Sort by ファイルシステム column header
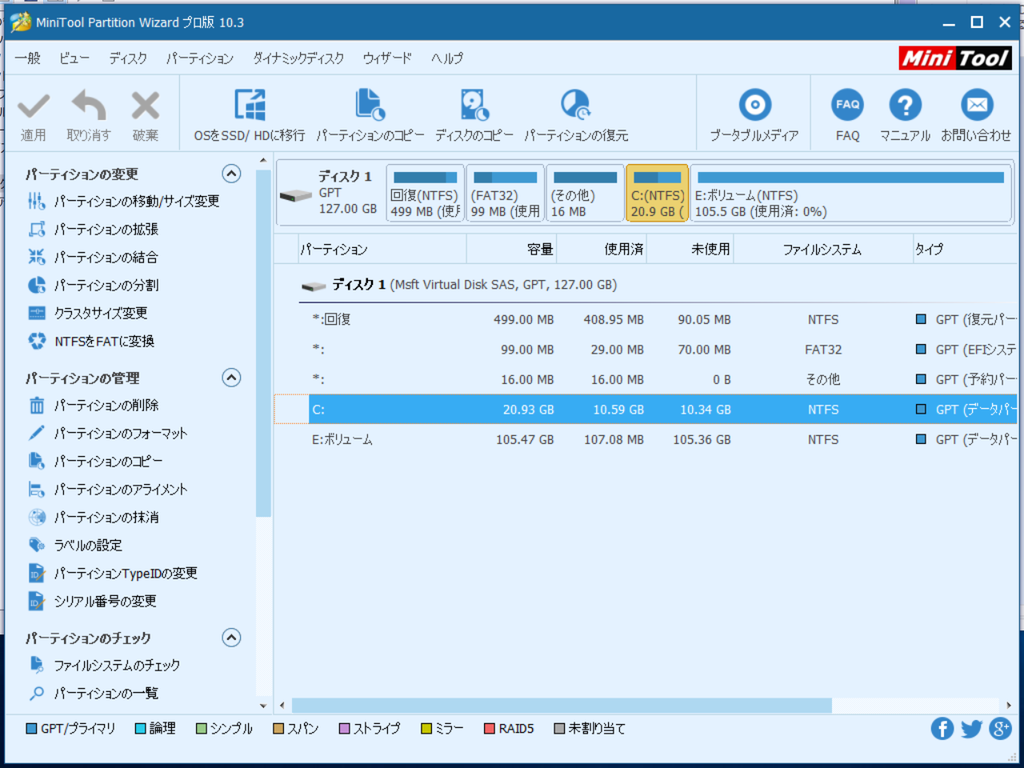1024x768 pixels. point(823,249)
